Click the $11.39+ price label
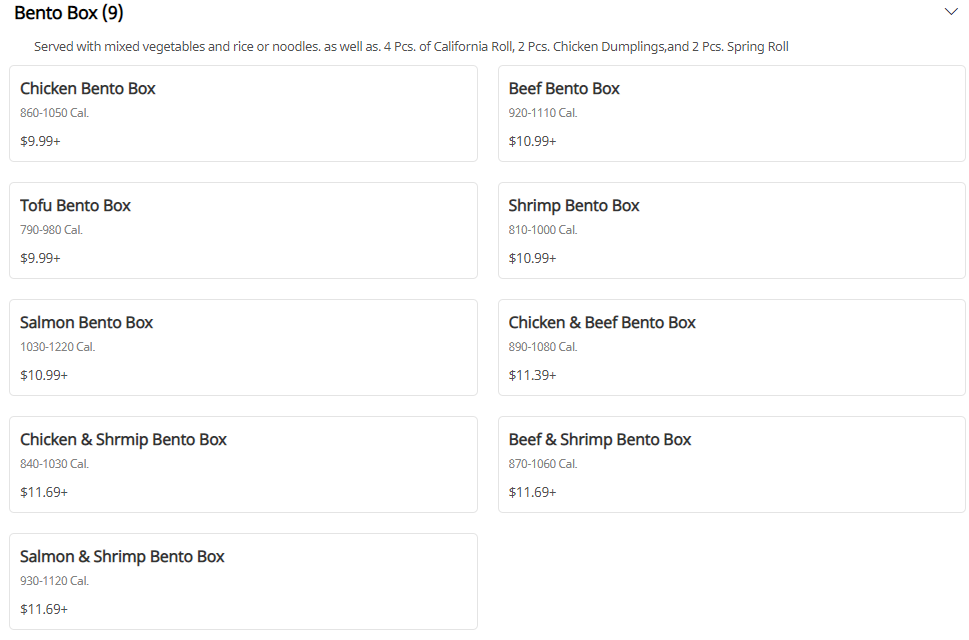The height and width of the screenshot is (640, 969). pos(532,375)
